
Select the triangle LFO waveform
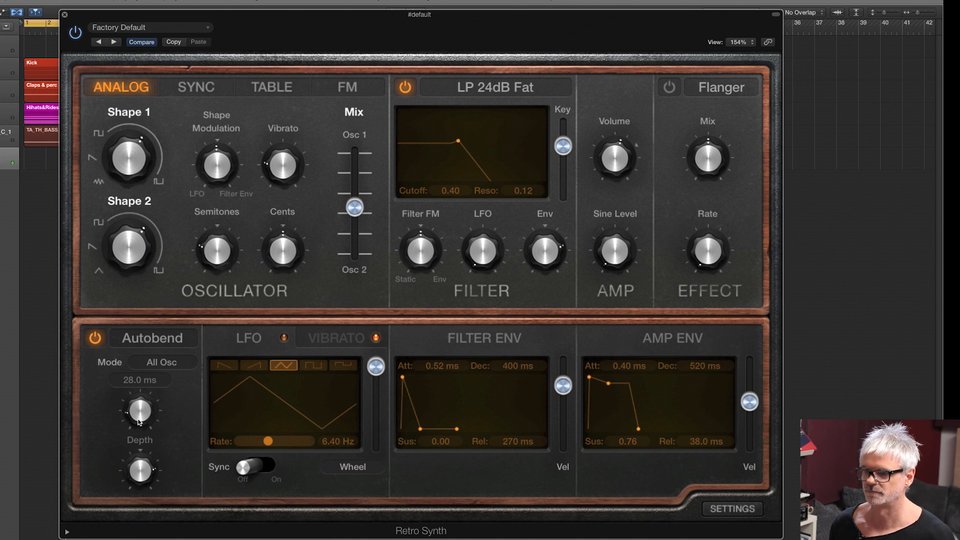tap(283, 366)
